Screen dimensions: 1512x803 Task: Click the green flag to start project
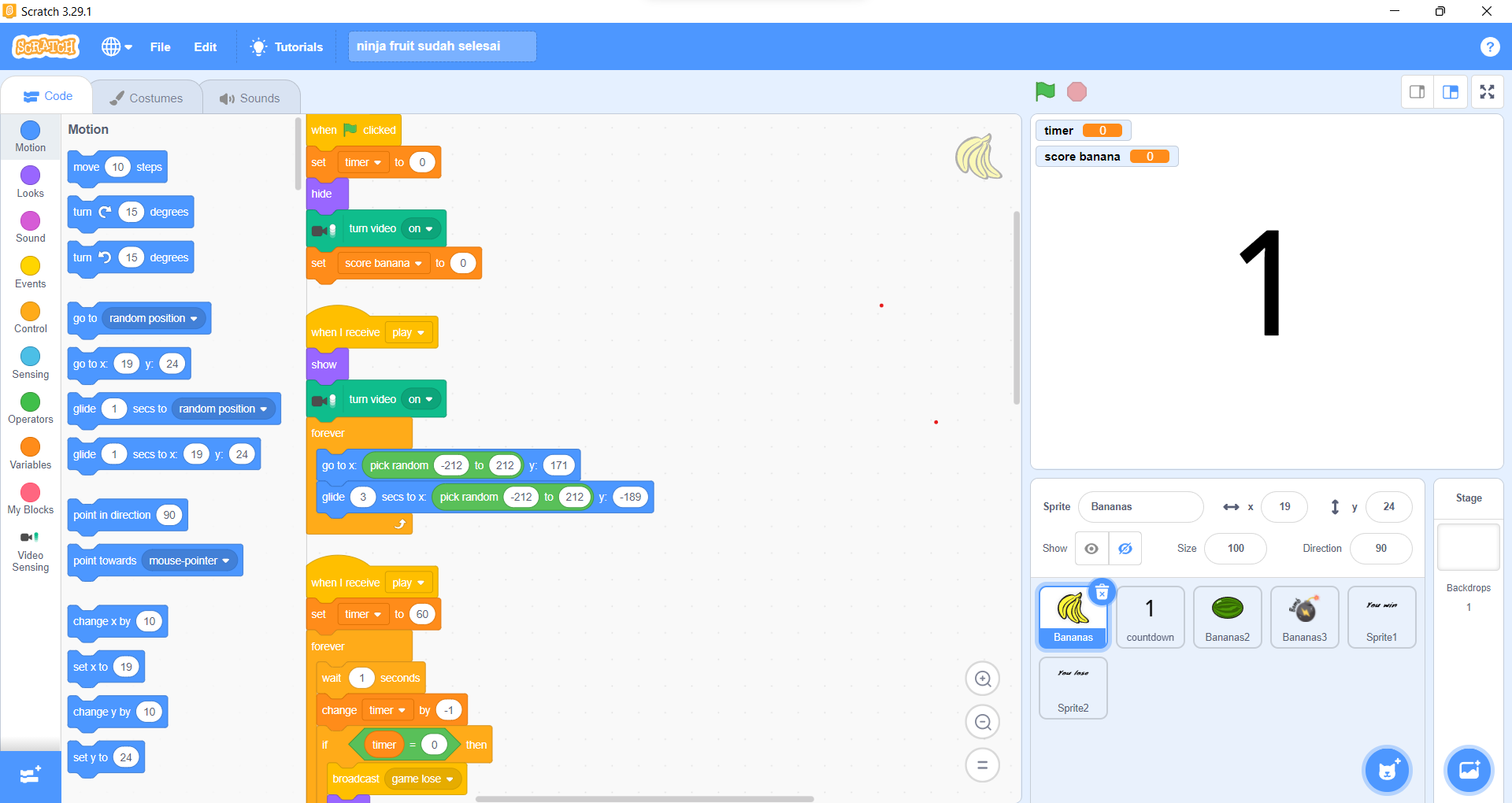[1045, 92]
